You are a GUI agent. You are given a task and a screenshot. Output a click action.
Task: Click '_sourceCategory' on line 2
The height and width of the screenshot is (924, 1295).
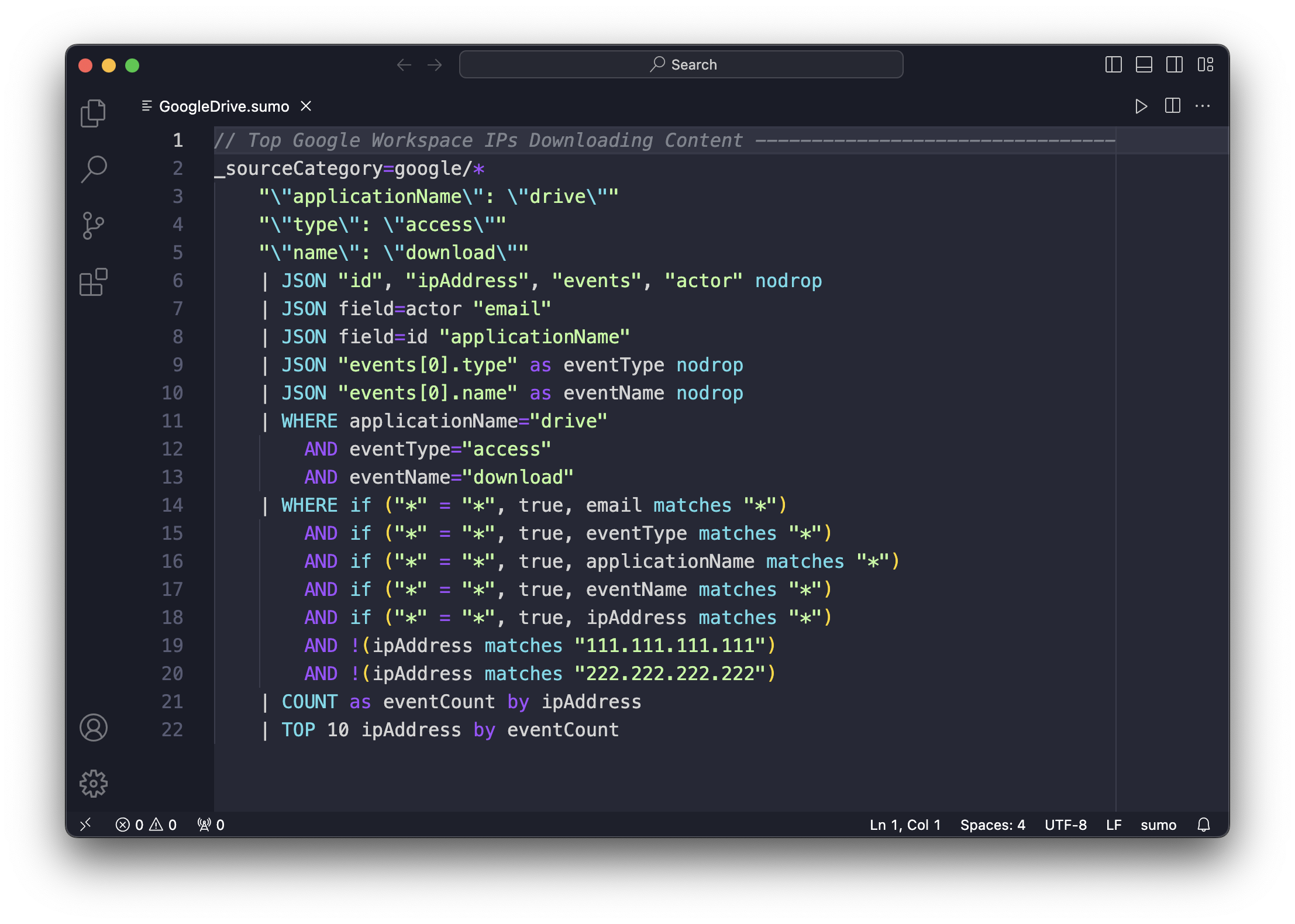point(298,168)
